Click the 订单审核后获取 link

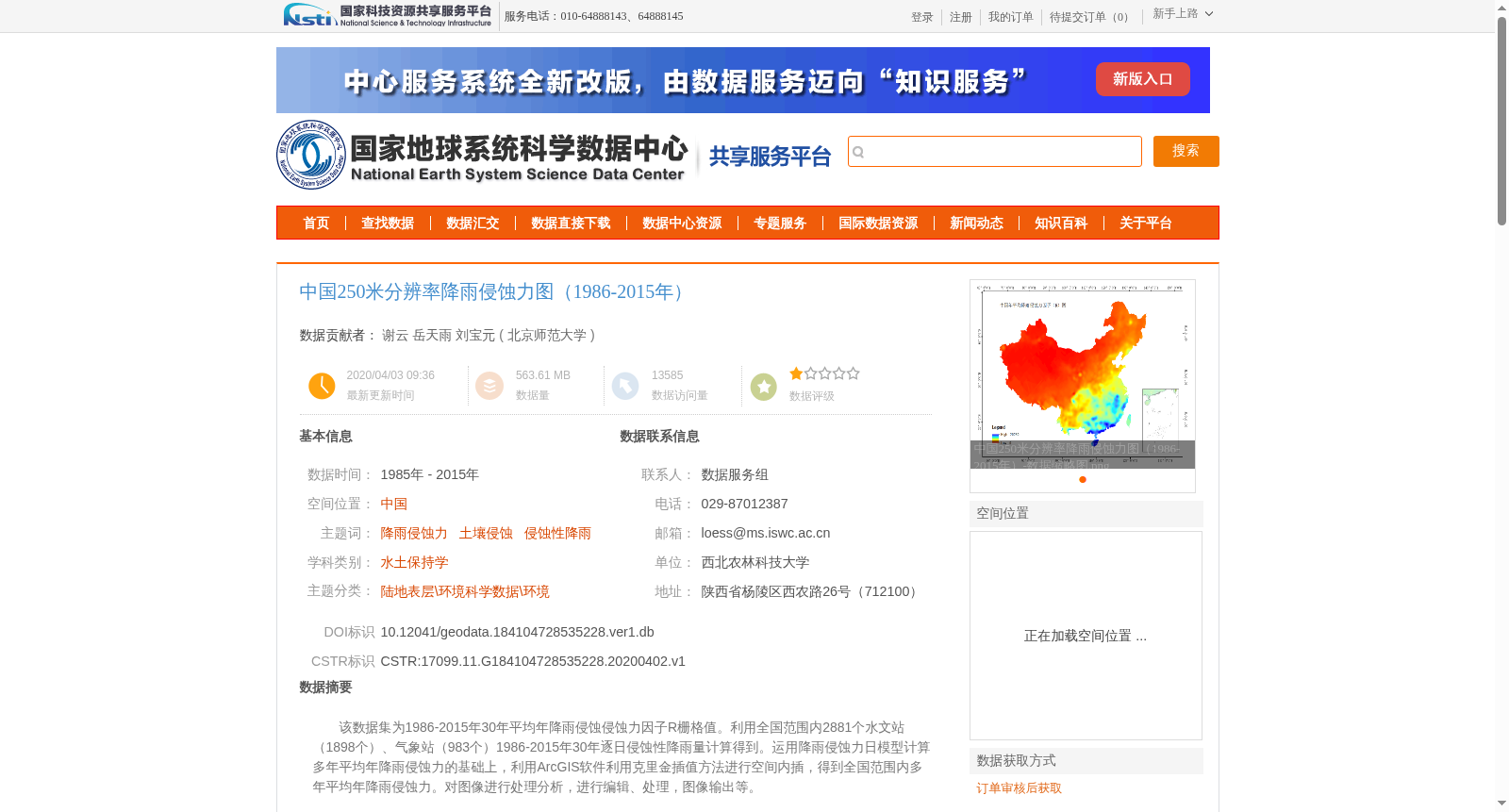[x=1019, y=788]
